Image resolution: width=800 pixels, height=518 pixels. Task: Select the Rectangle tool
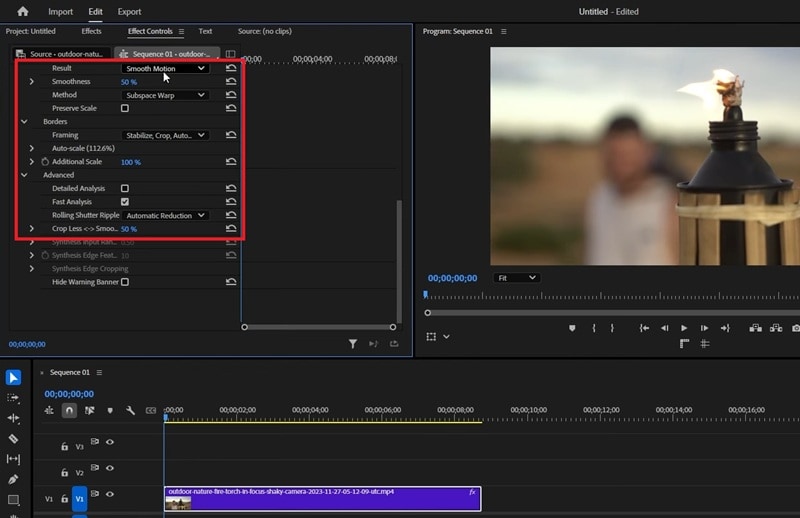tap(13, 500)
